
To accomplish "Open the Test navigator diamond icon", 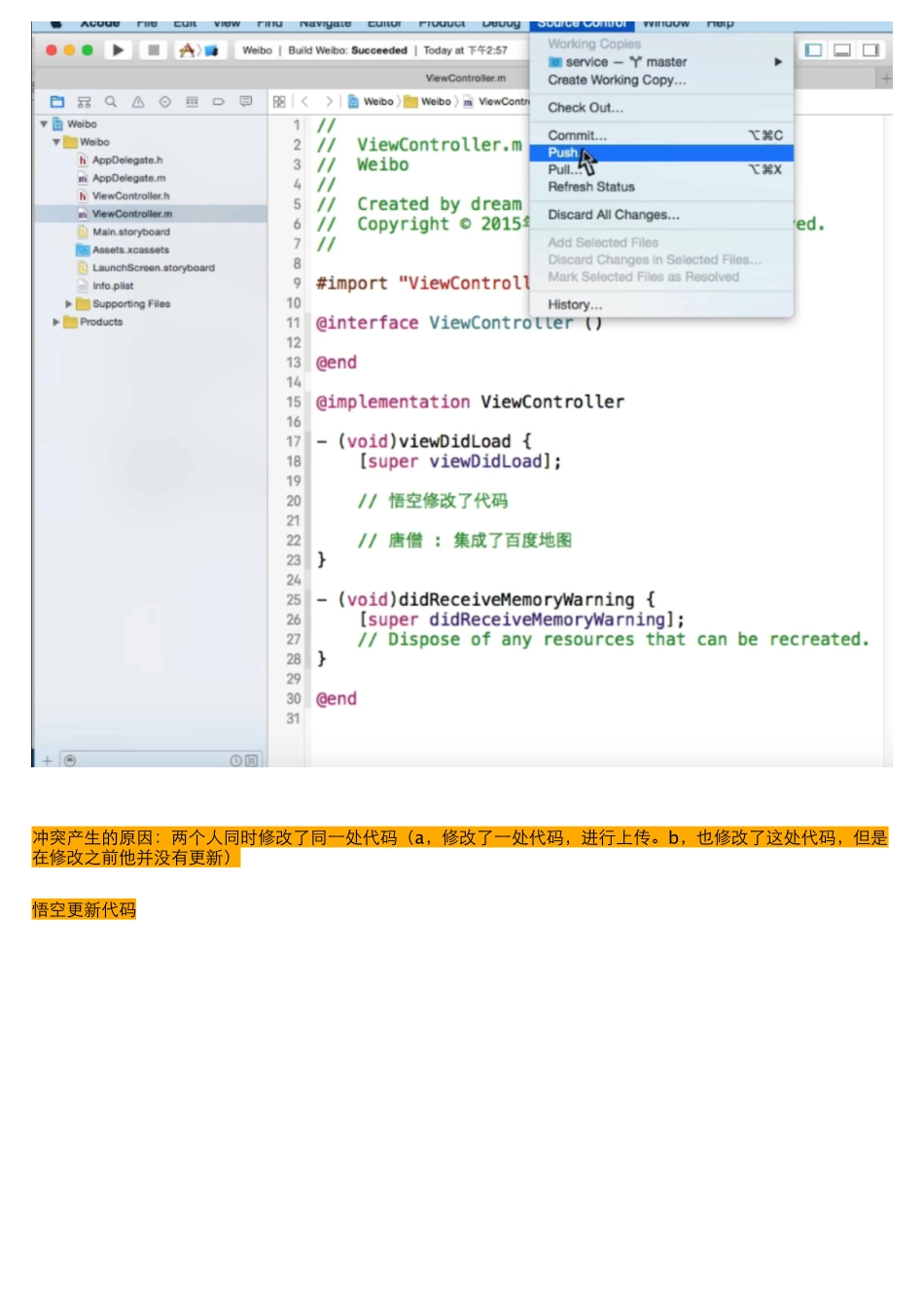I will click(x=164, y=101).
